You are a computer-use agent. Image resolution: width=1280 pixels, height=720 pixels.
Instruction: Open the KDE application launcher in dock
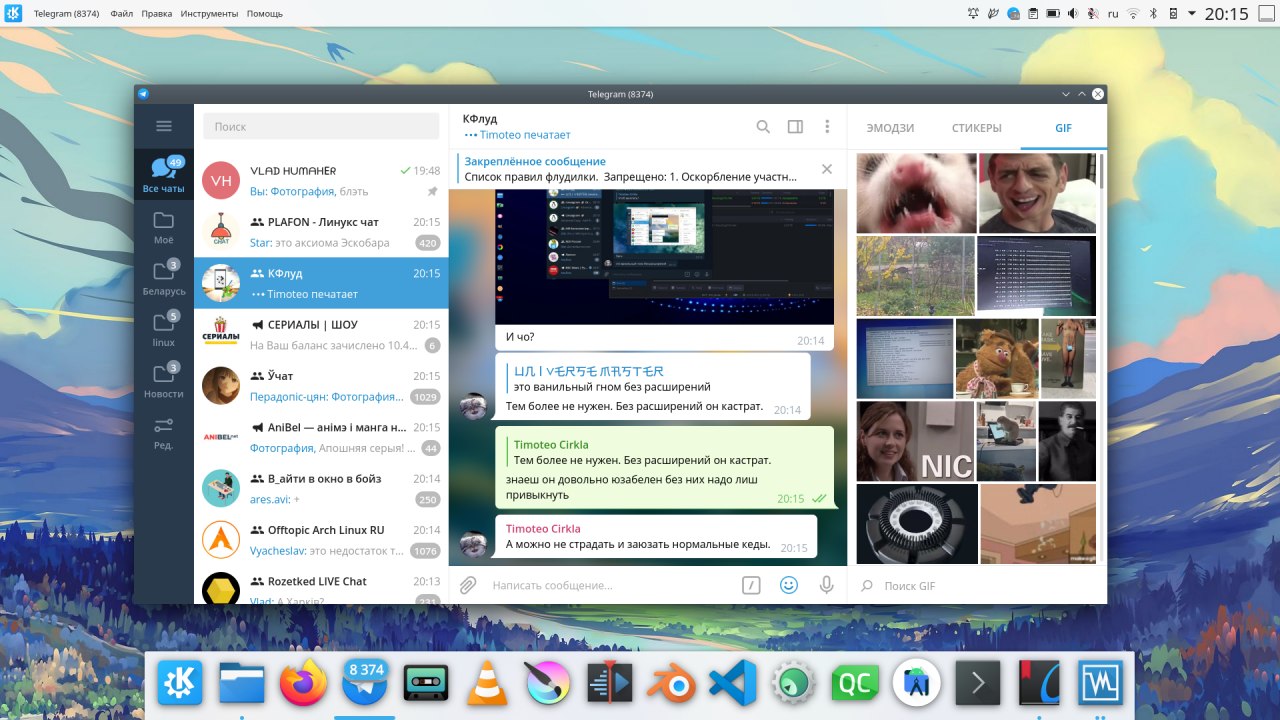(181, 684)
